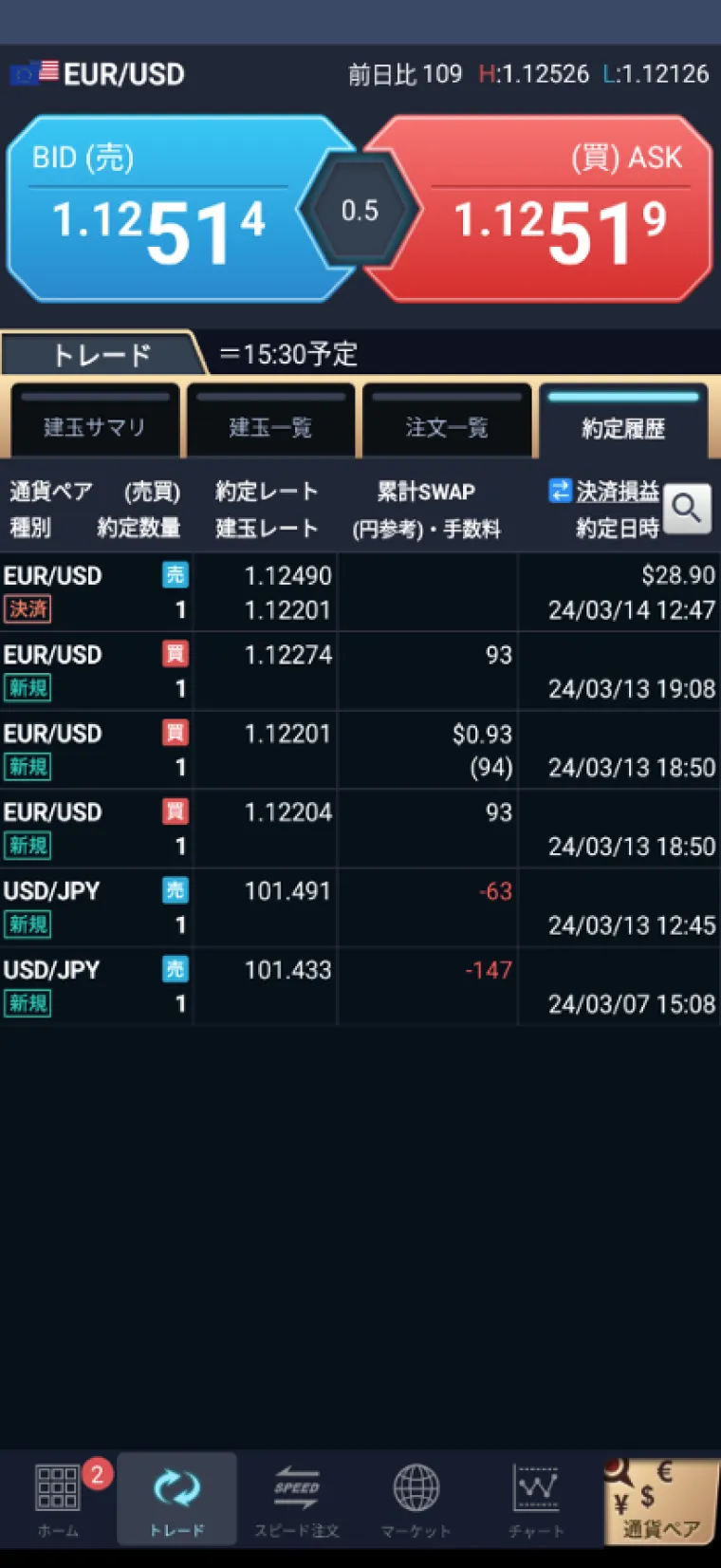Tap the Trade circular arrows icon

click(x=176, y=1488)
